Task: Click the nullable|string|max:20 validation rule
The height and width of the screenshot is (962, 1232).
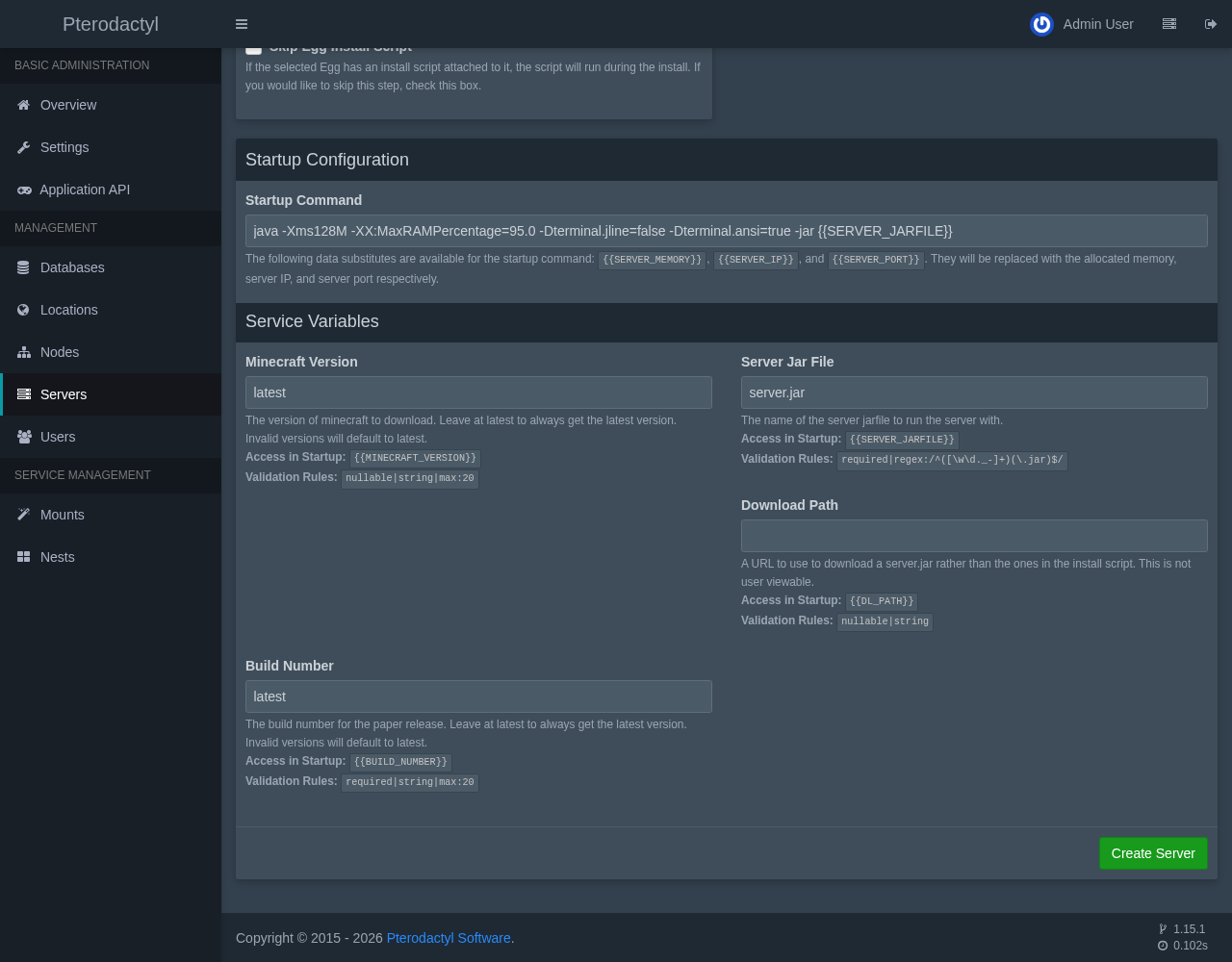Action: (x=410, y=479)
